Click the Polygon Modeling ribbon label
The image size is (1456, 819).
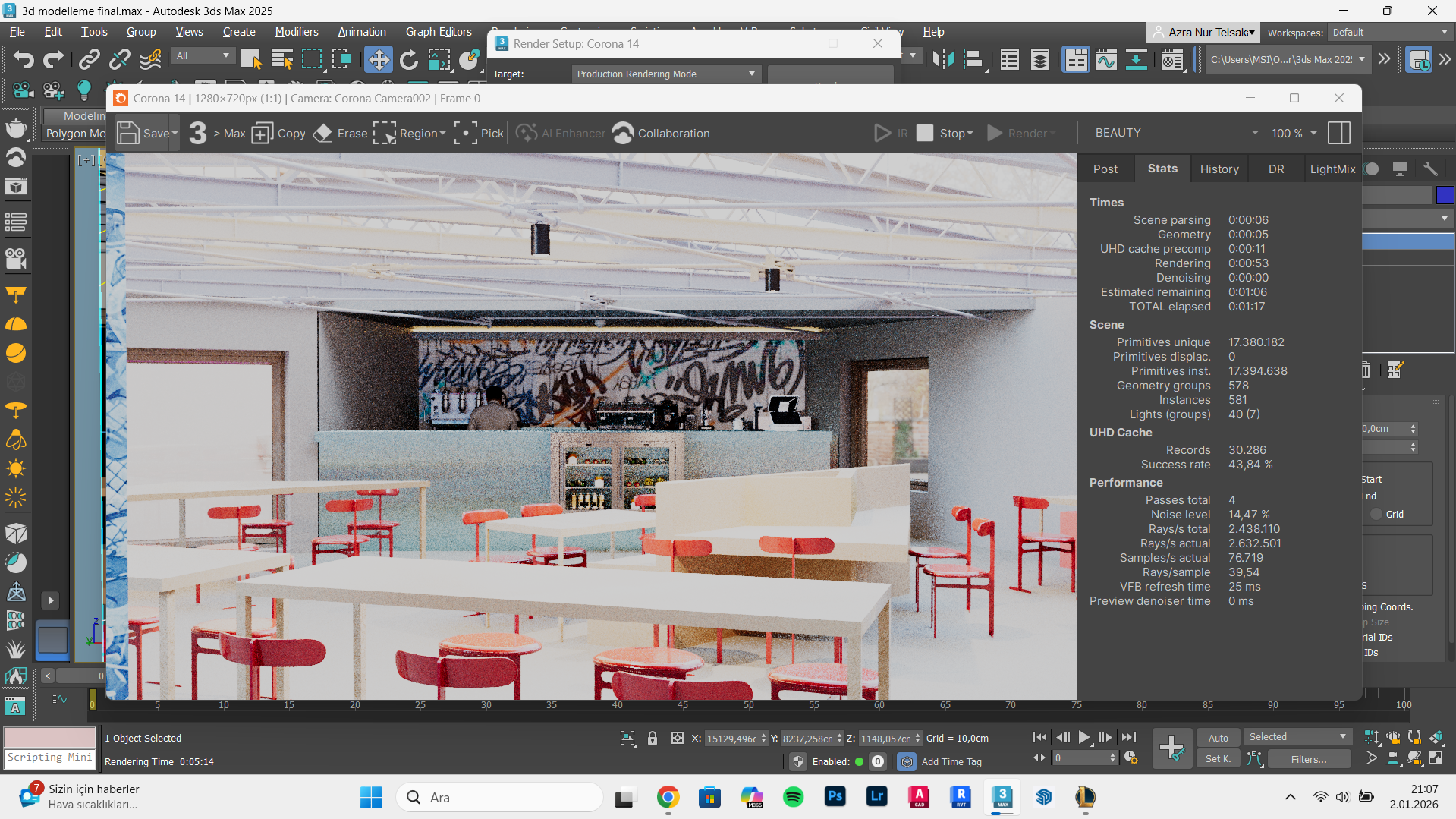75,134
